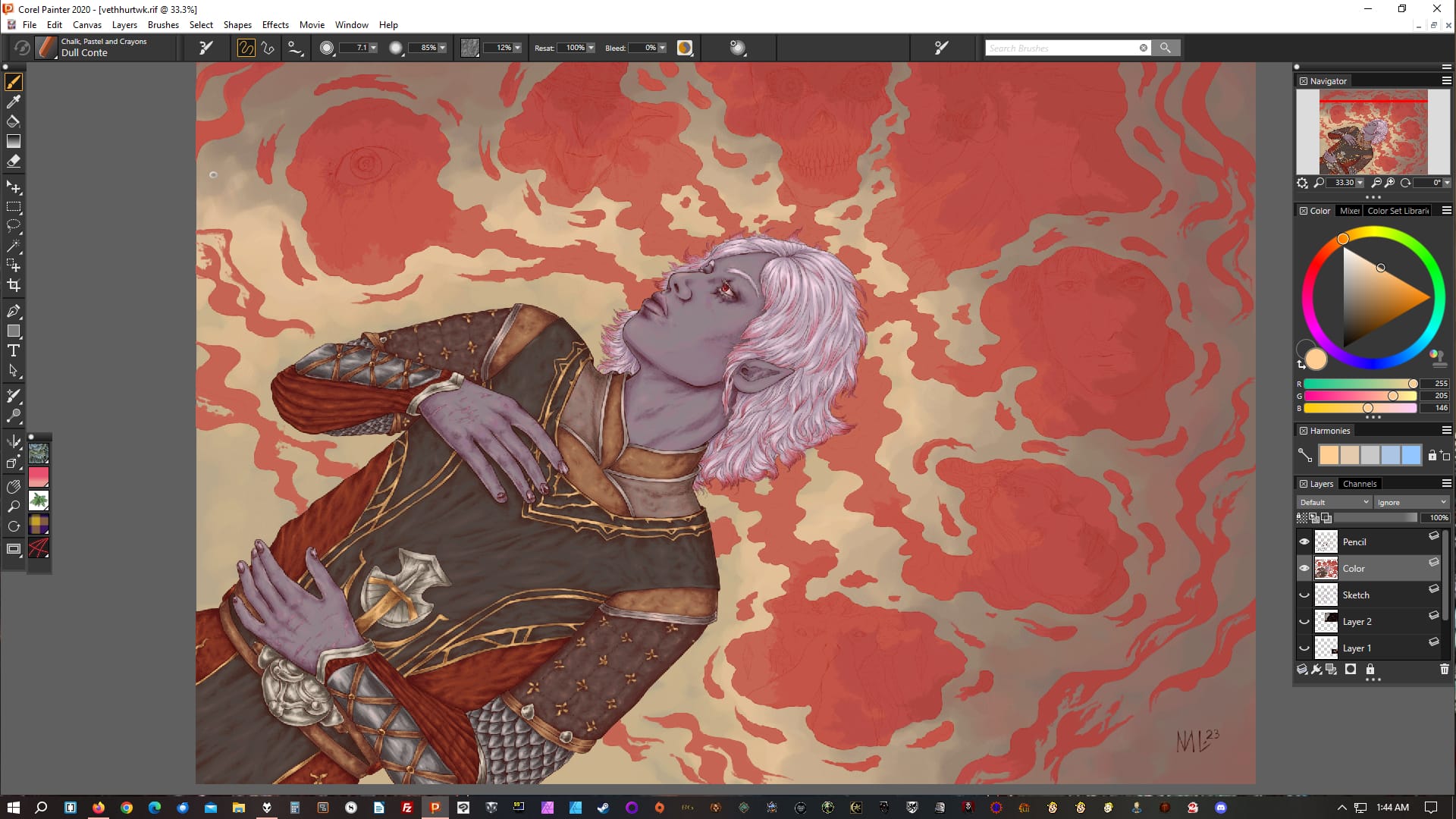1456x819 pixels.
Task: Activate the Text tool
Action: click(x=14, y=350)
